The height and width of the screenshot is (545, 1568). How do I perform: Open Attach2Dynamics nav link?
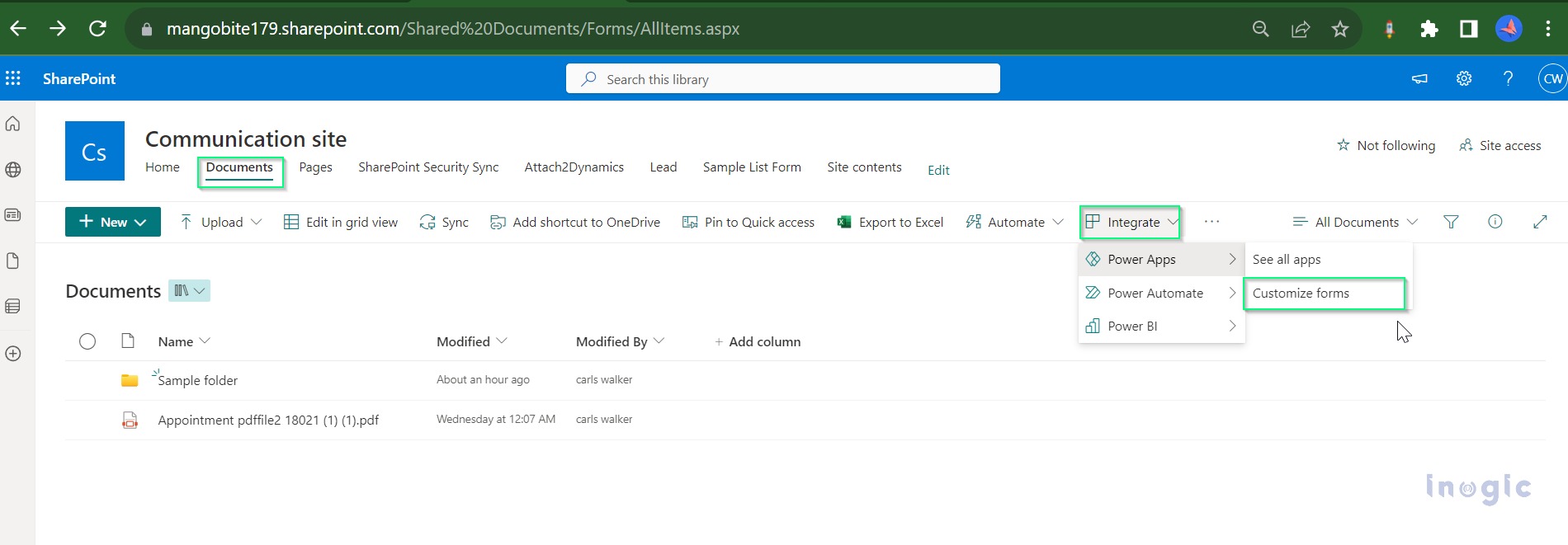tap(574, 167)
